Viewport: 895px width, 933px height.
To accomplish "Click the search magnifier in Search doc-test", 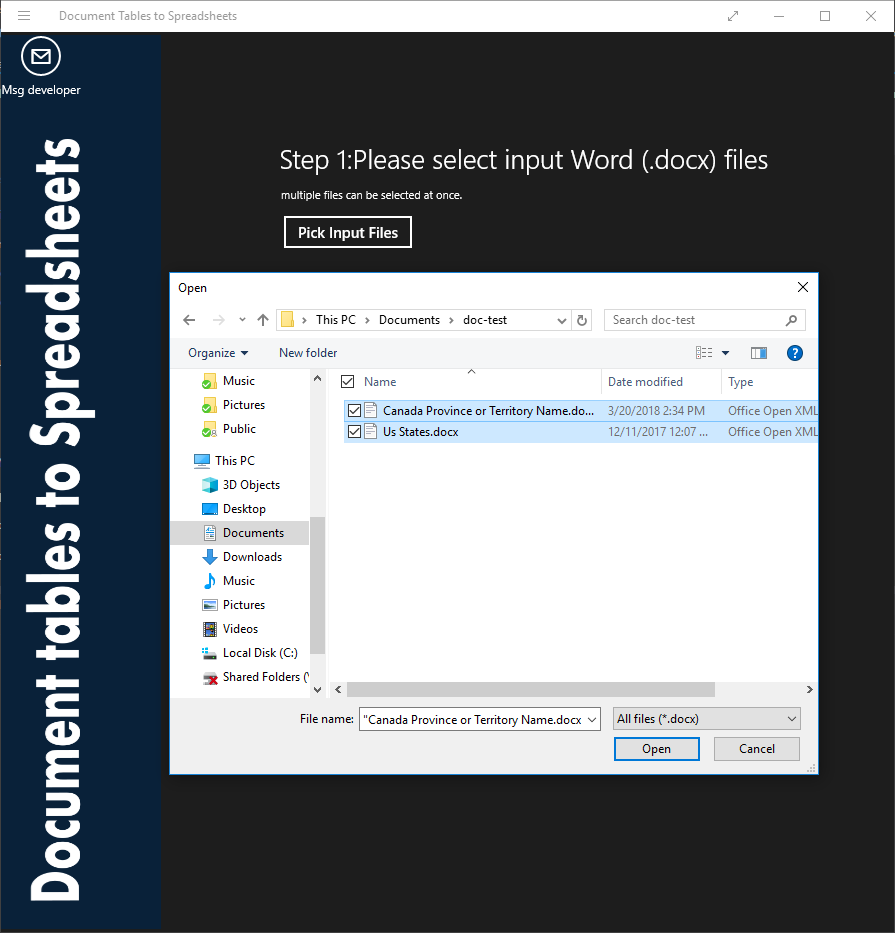I will [x=793, y=319].
